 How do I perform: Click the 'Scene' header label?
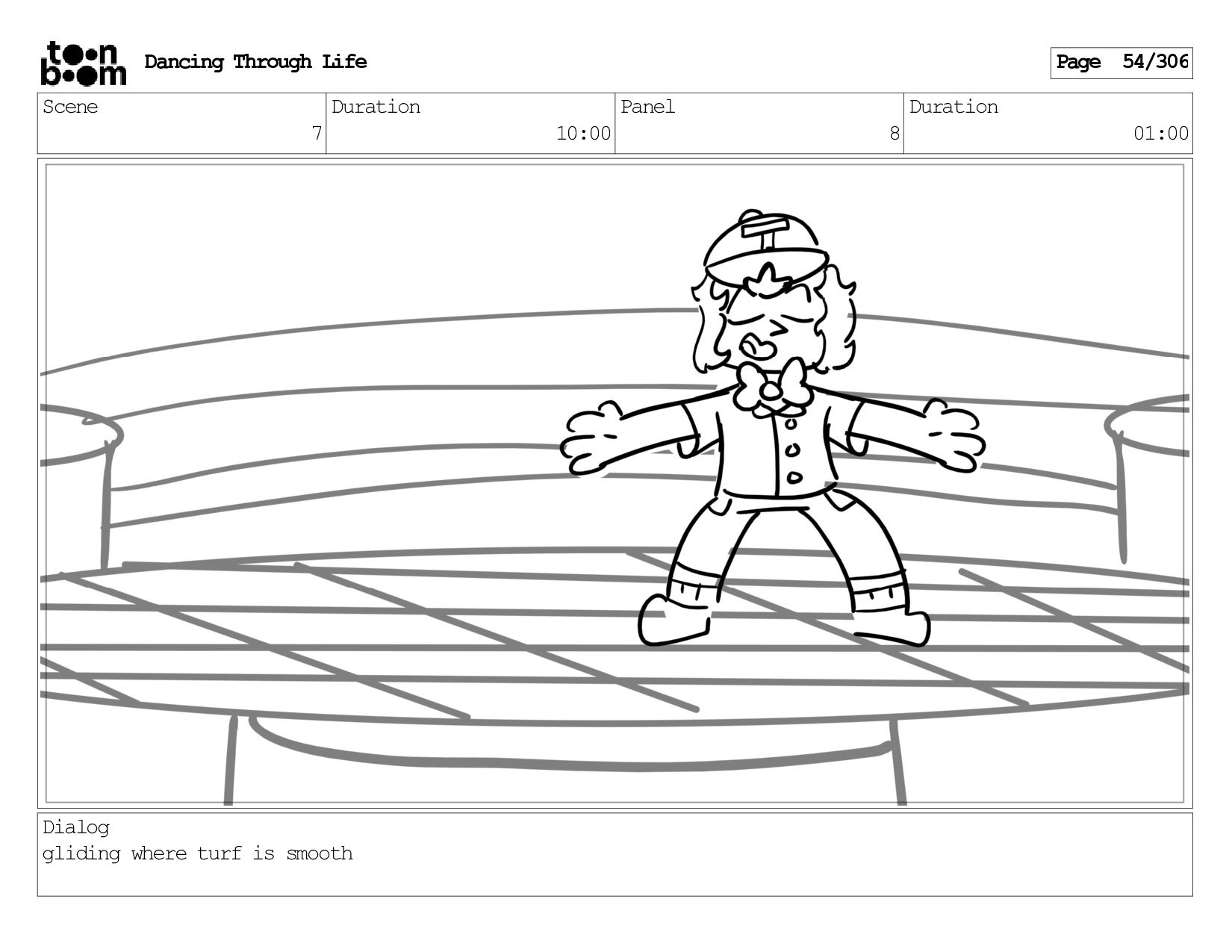tap(70, 107)
